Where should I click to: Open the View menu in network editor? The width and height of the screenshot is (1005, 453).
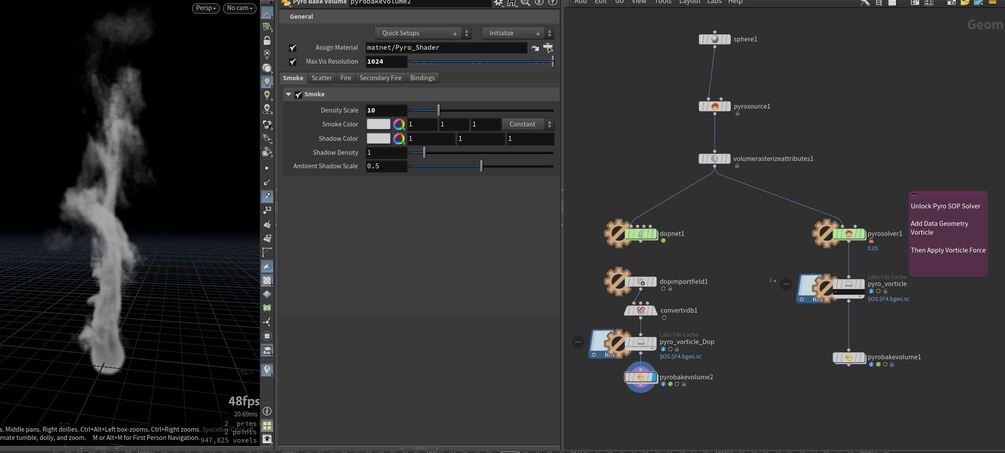[x=639, y=2]
